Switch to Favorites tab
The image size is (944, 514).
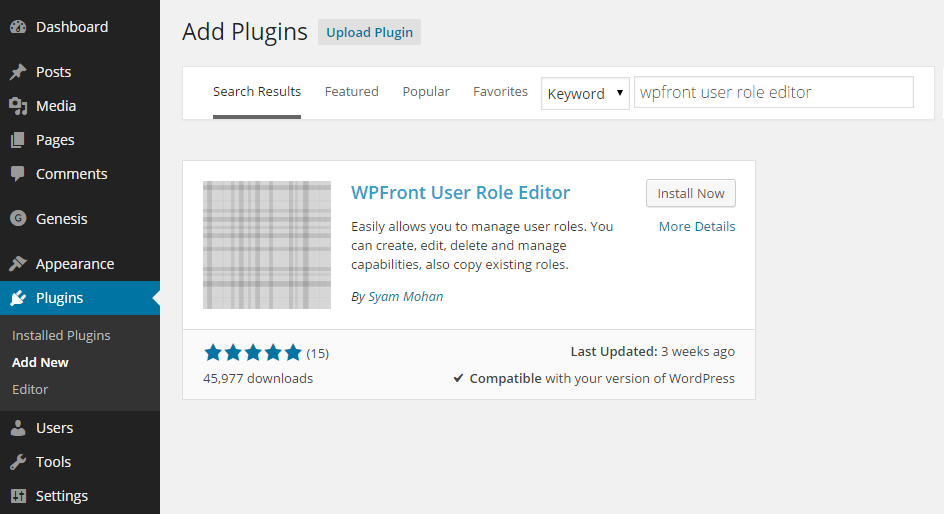tap(500, 91)
